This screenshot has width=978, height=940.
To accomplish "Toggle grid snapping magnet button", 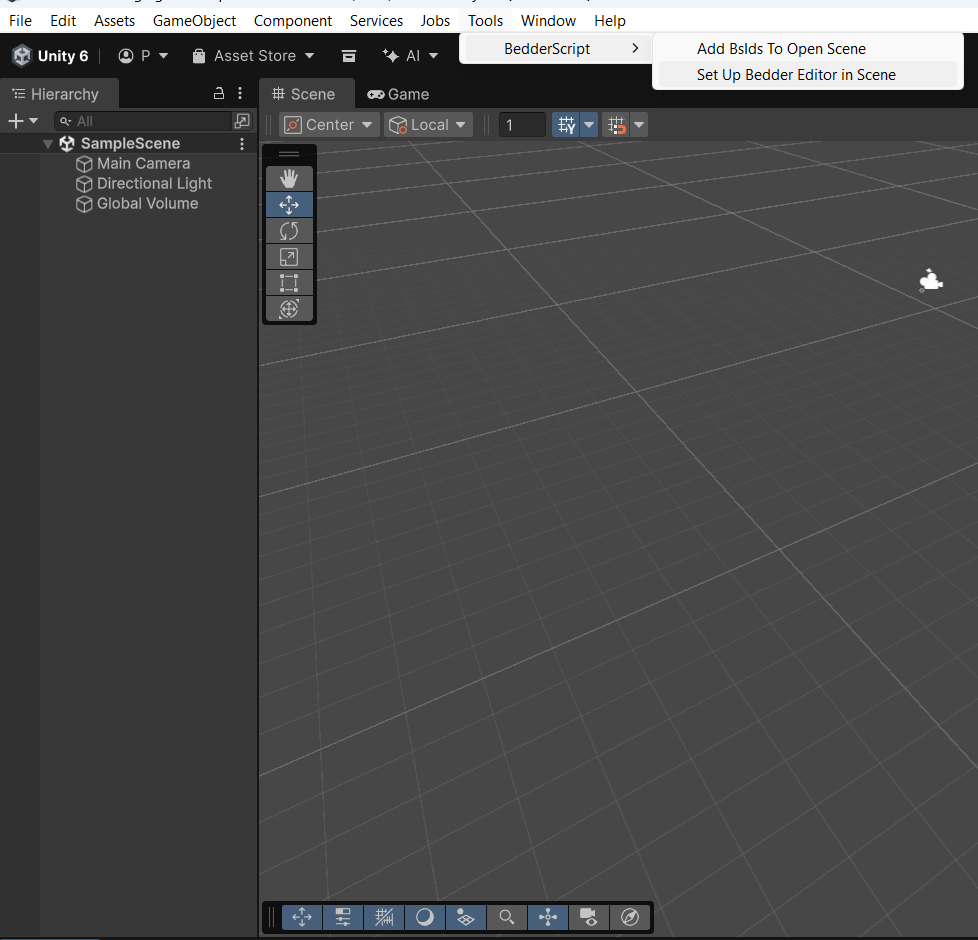I will coord(616,125).
